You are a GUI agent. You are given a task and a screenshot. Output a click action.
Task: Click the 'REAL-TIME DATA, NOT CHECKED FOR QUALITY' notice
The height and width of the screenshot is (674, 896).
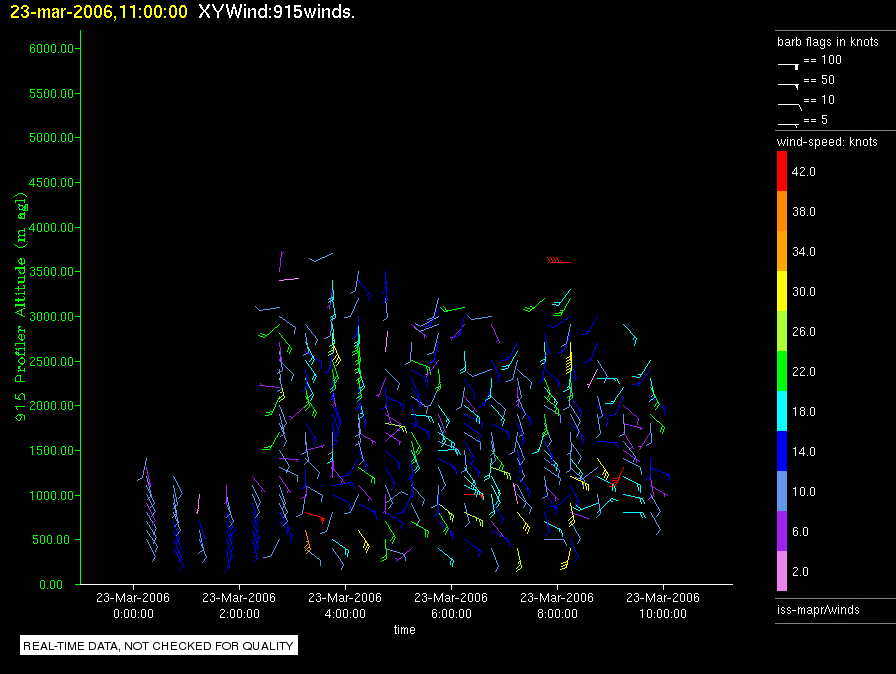[x=158, y=646]
